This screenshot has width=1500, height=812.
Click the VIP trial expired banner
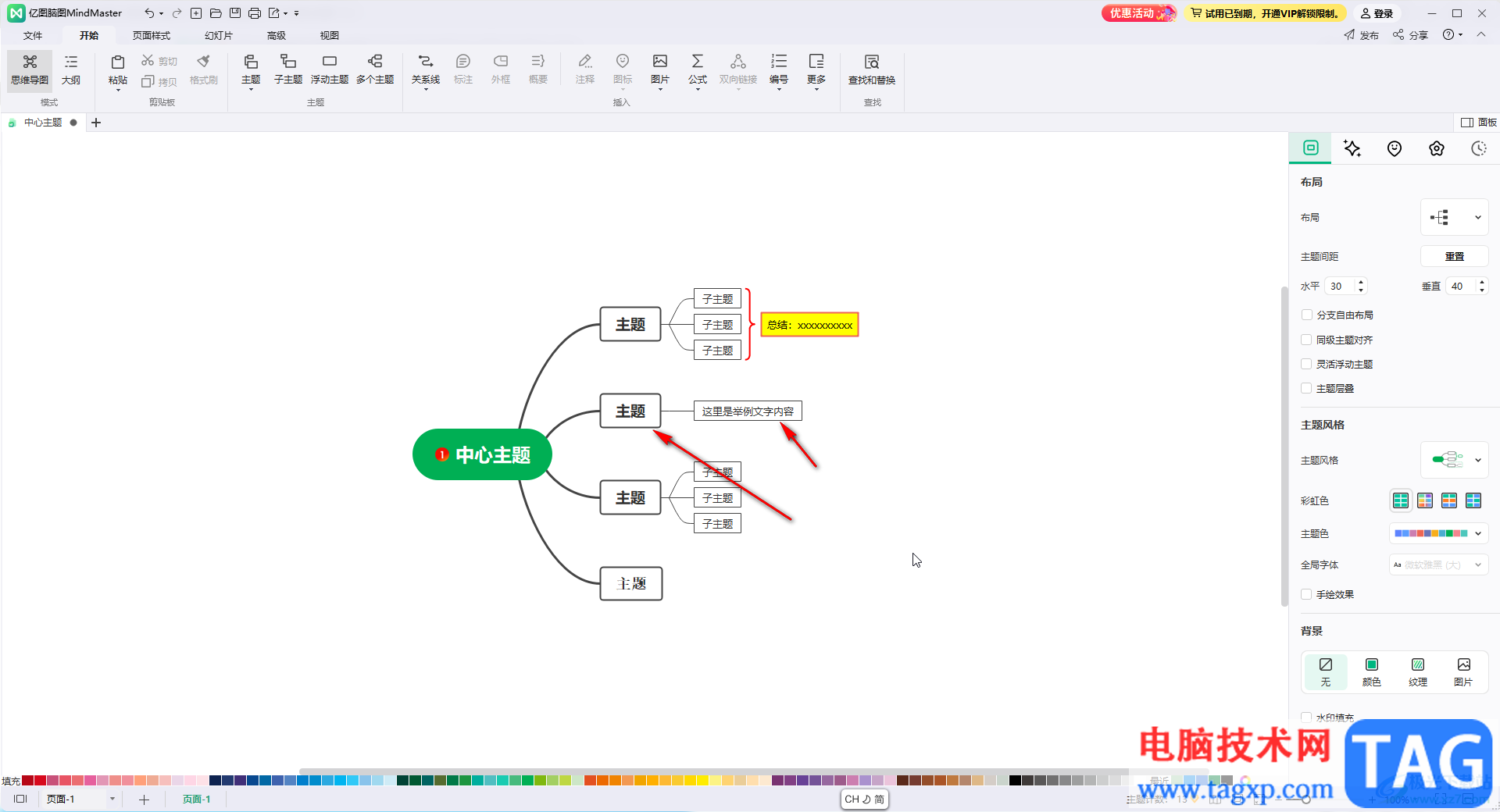point(1266,13)
